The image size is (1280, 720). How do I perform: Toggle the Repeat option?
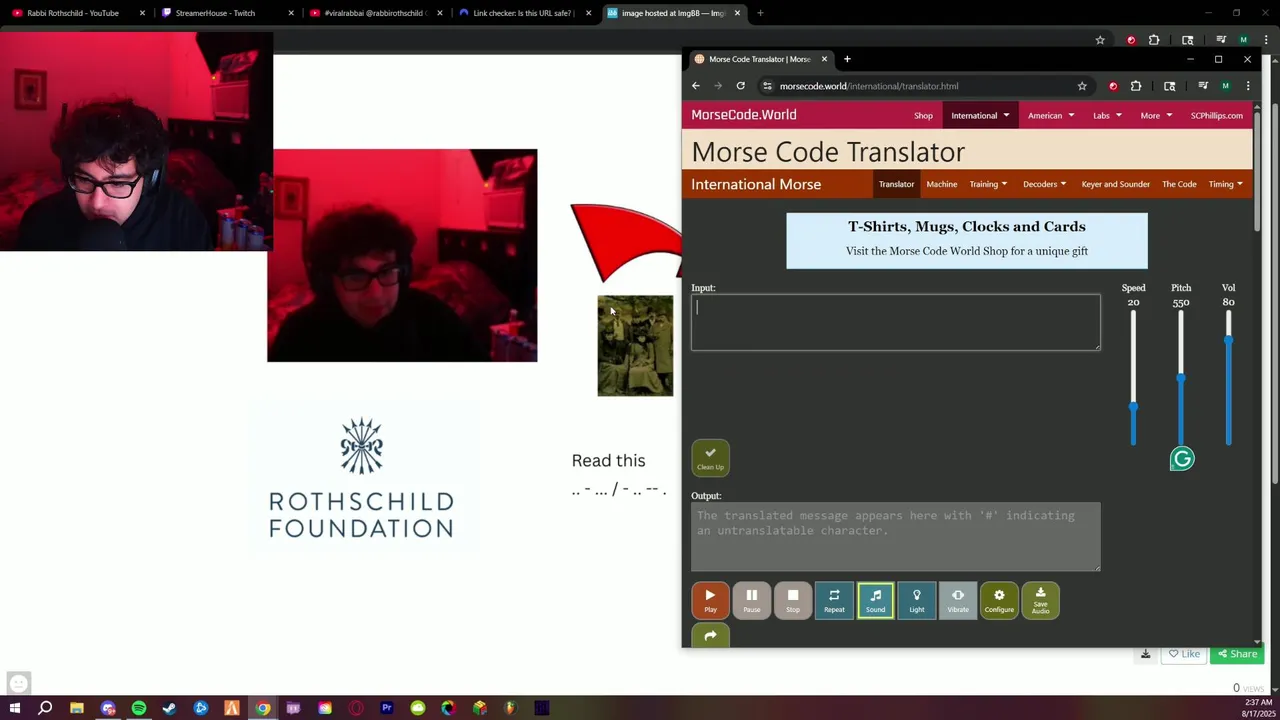click(834, 600)
